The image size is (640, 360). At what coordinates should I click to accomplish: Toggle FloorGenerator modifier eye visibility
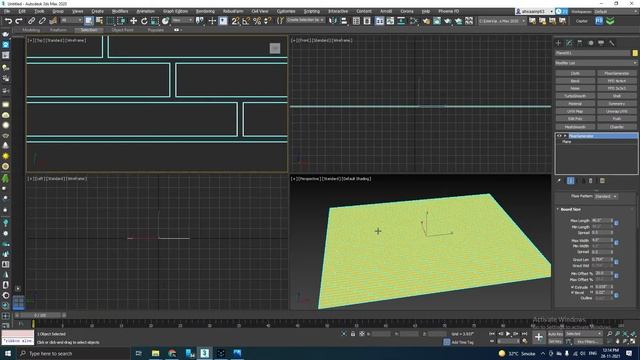coord(559,136)
